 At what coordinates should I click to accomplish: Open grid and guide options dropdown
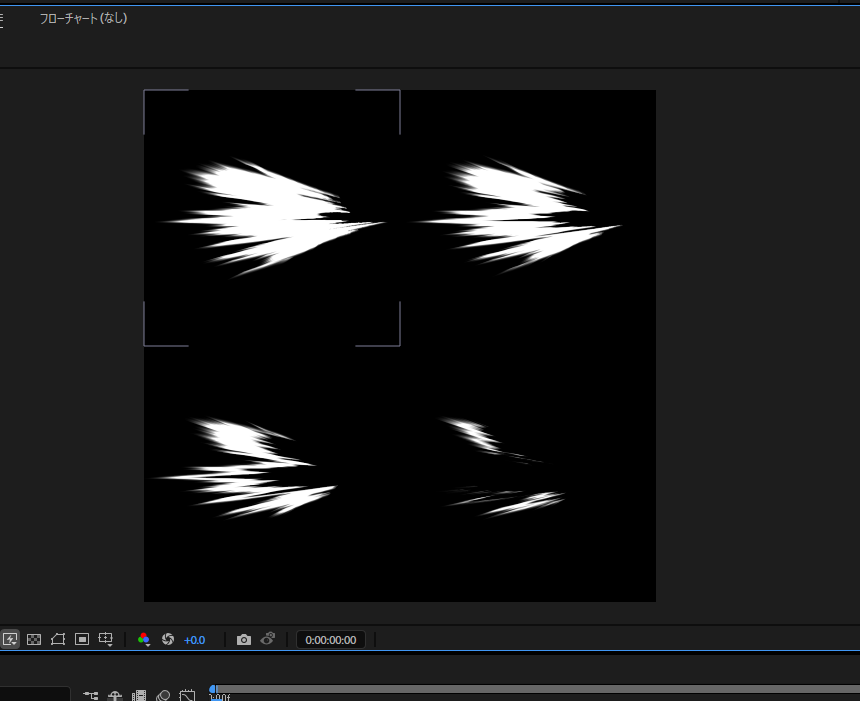107,639
